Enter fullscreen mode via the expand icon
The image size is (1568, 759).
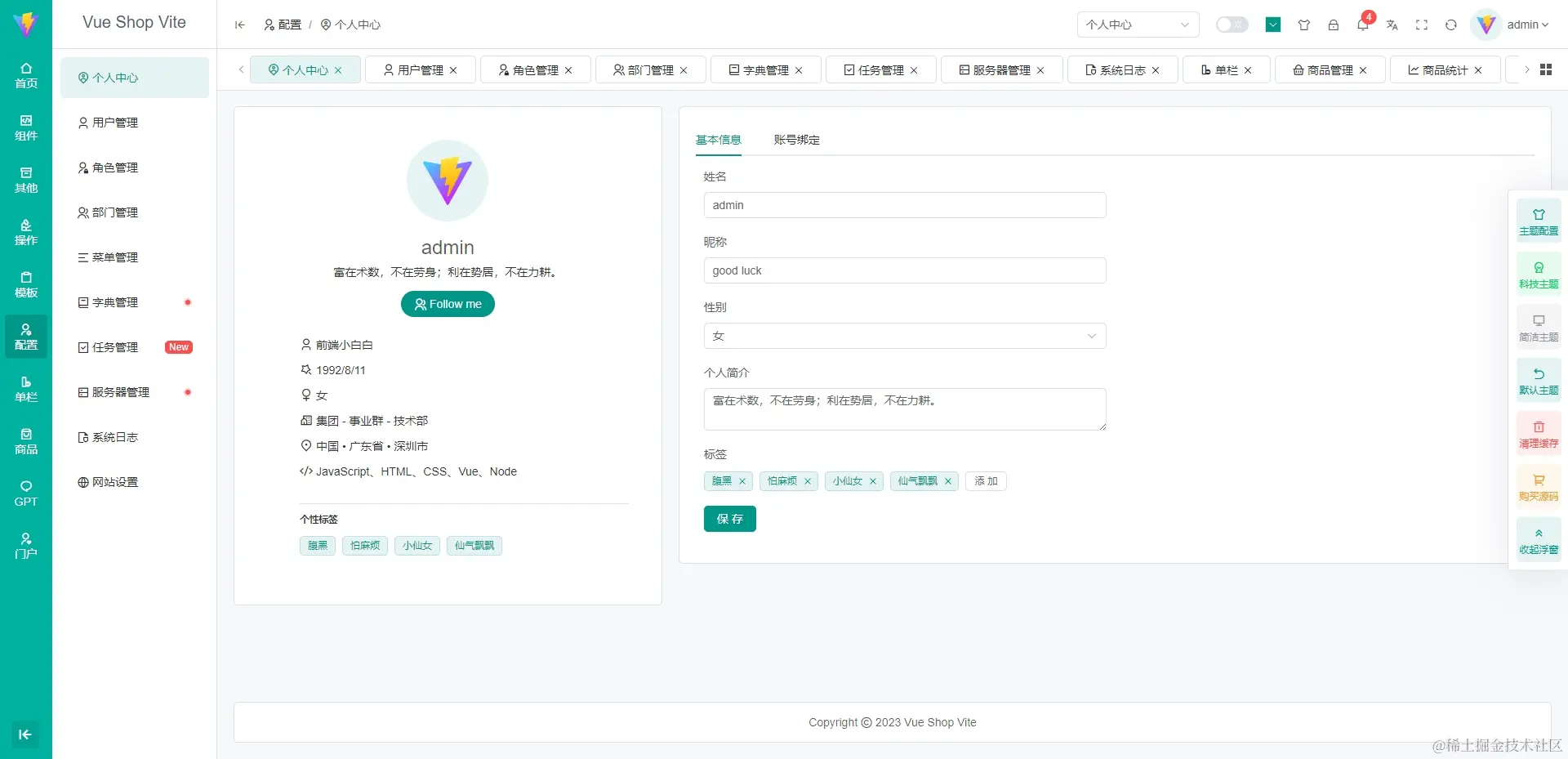(x=1422, y=25)
